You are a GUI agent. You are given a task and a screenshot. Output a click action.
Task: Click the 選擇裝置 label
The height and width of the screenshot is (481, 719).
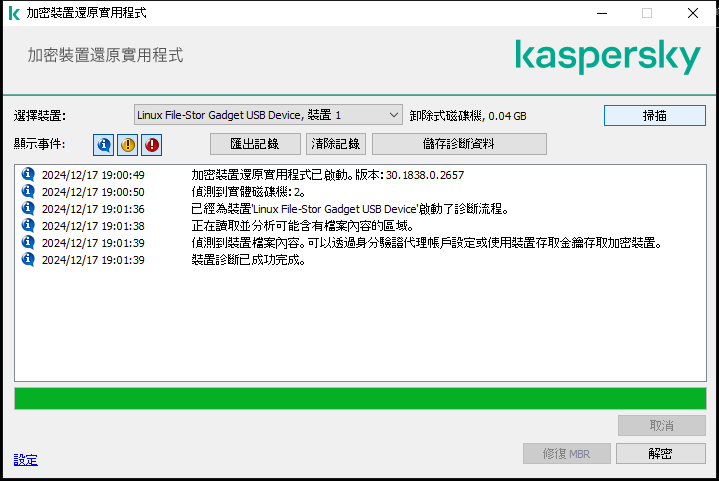pyautogui.click(x=40, y=116)
